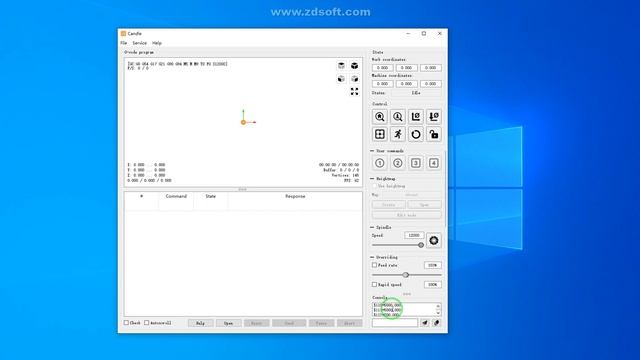640x360 pixels.
Task: Open the File menu
Action: 124,43
